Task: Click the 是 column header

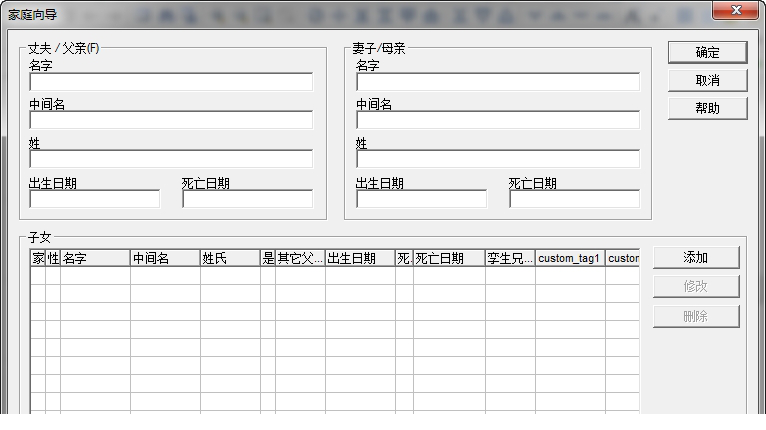Action: pyautogui.click(x=268, y=258)
